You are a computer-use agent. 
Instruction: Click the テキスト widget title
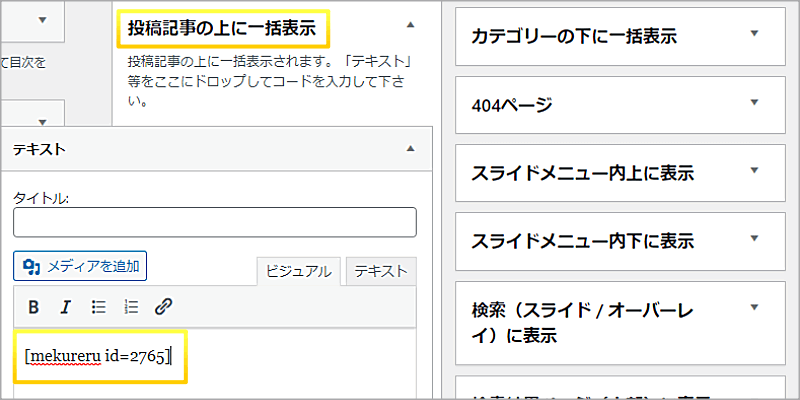point(39,149)
